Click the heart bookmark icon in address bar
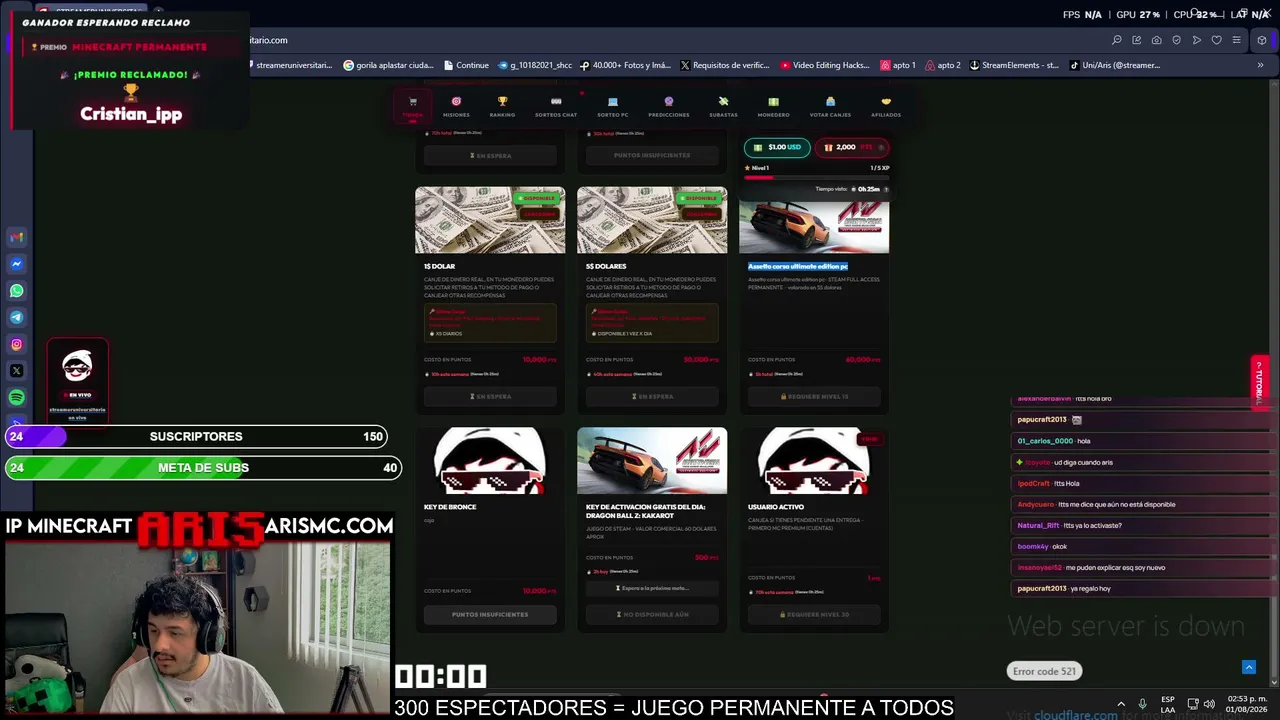The image size is (1280, 720). pos(1217,40)
